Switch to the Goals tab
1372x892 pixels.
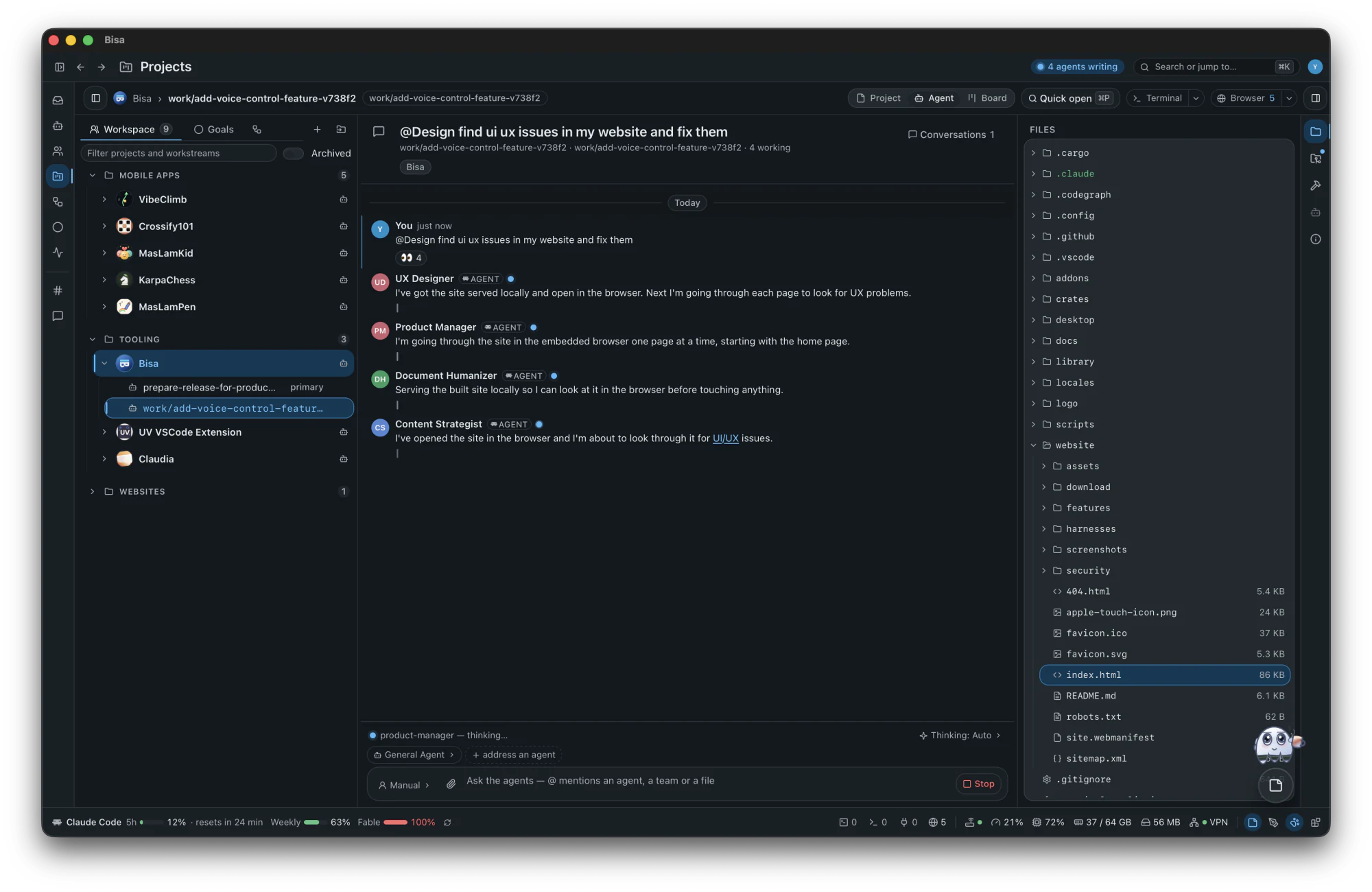pos(213,129)
